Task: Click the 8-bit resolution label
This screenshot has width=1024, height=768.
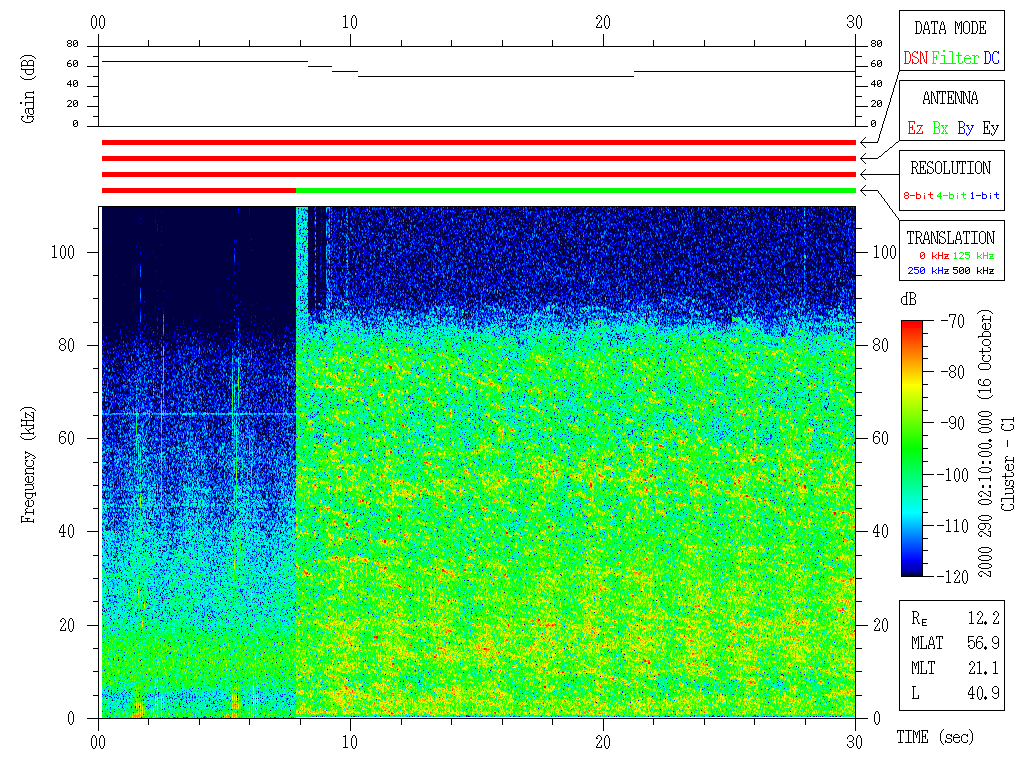Action: 919,196
